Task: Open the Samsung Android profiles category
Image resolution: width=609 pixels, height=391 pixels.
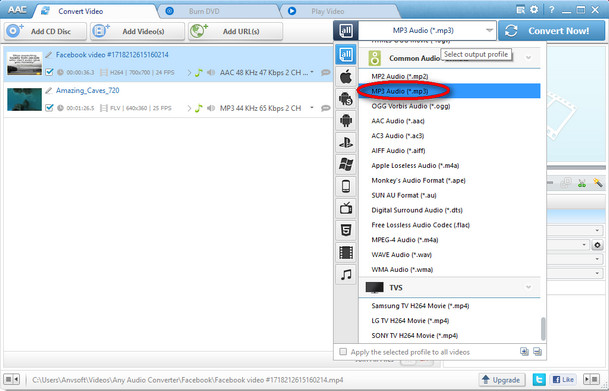Action: point(346,99)
